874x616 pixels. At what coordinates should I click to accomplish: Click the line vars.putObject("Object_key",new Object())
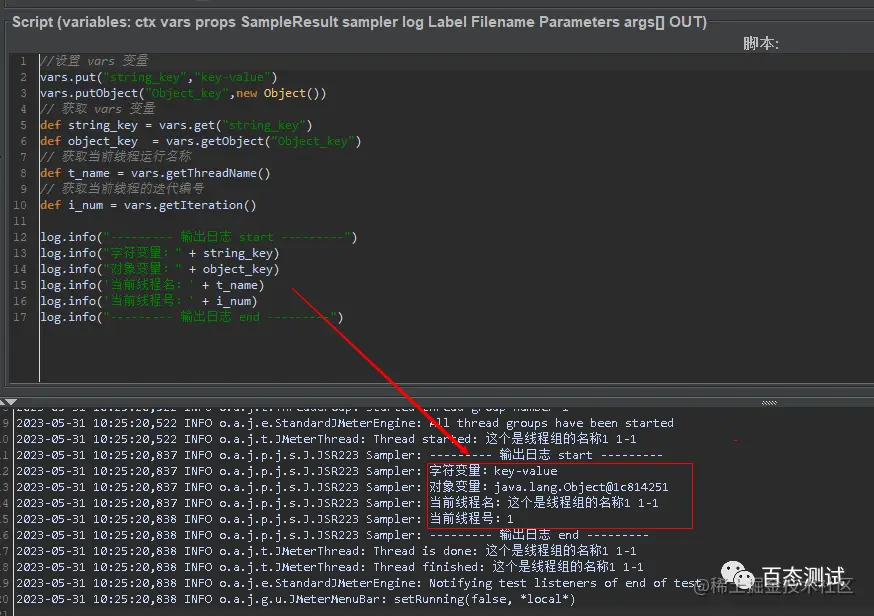click(183, 93)
